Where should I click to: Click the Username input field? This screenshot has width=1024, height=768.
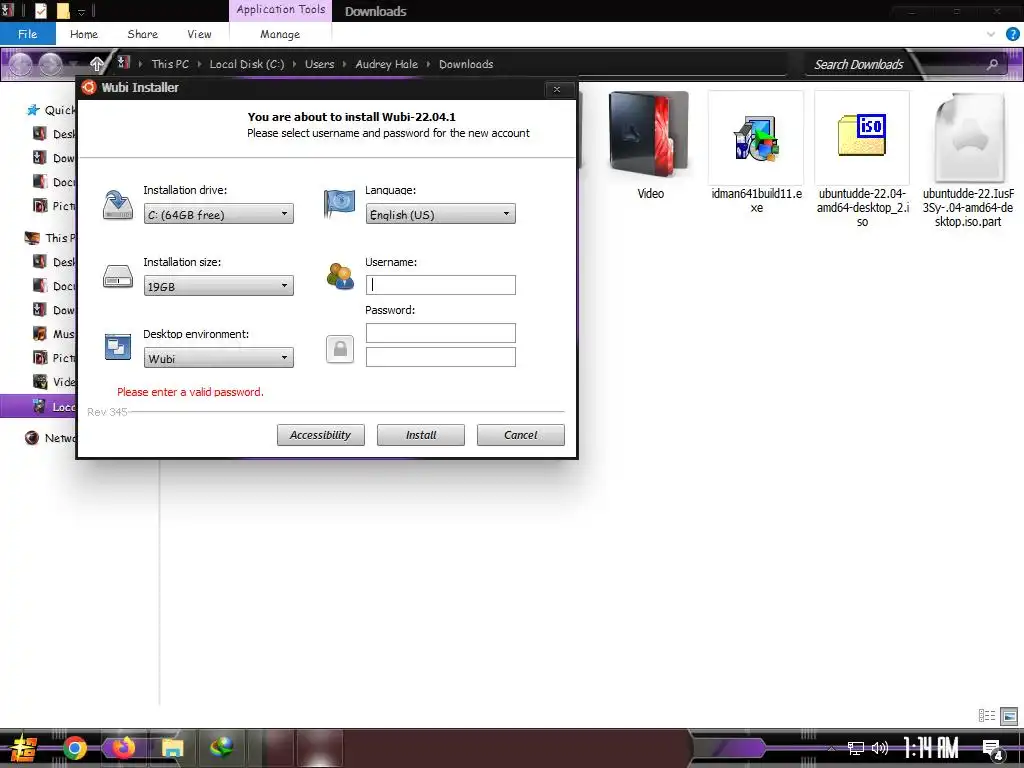[440, 285]
